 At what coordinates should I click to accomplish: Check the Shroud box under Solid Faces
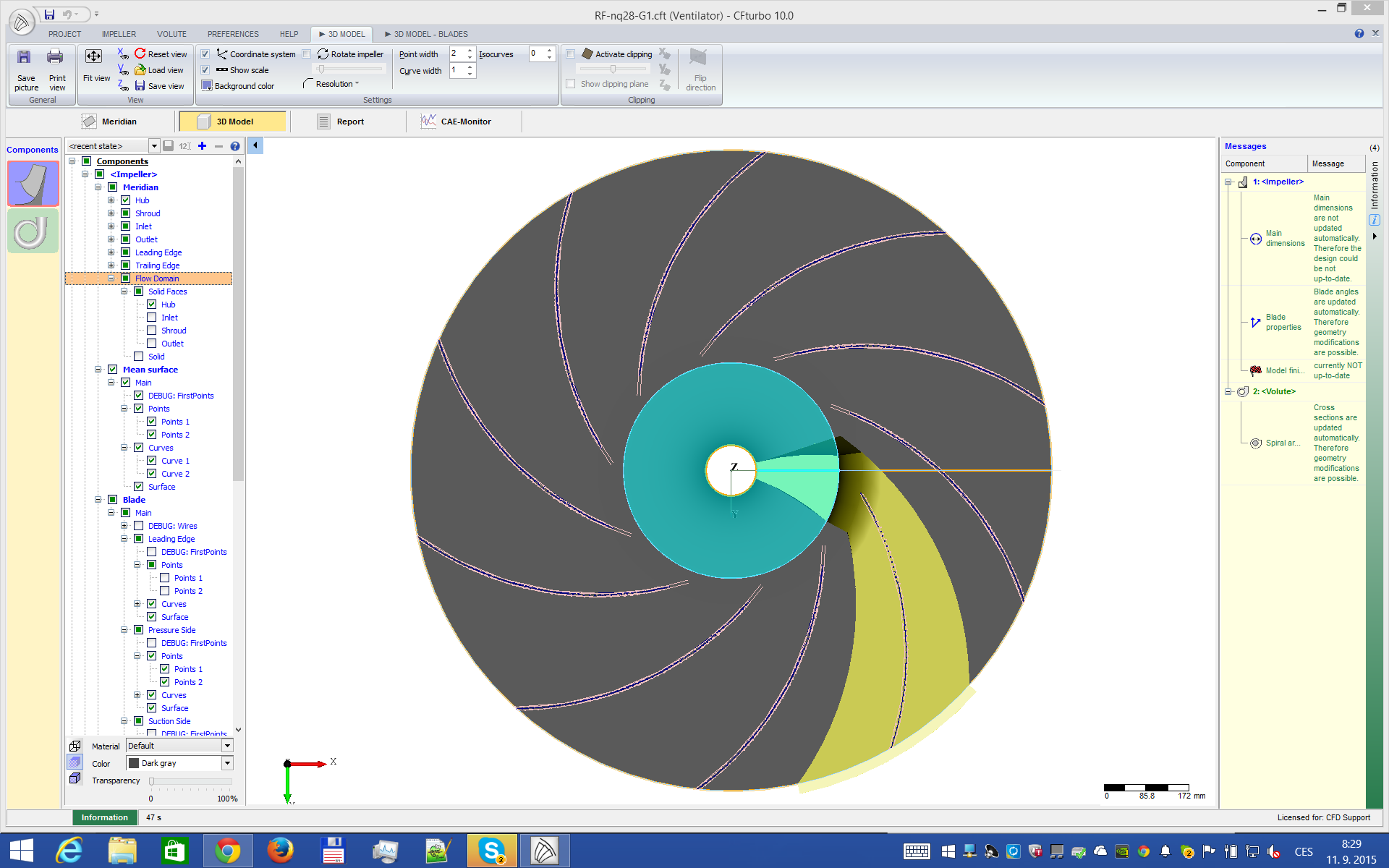point(152,331)
